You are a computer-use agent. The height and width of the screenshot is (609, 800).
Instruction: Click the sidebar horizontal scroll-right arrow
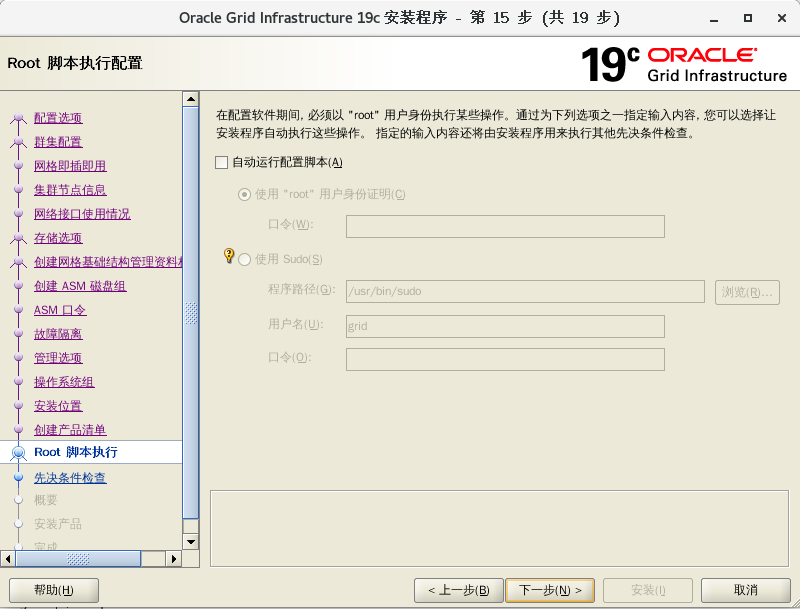(173, 559)
